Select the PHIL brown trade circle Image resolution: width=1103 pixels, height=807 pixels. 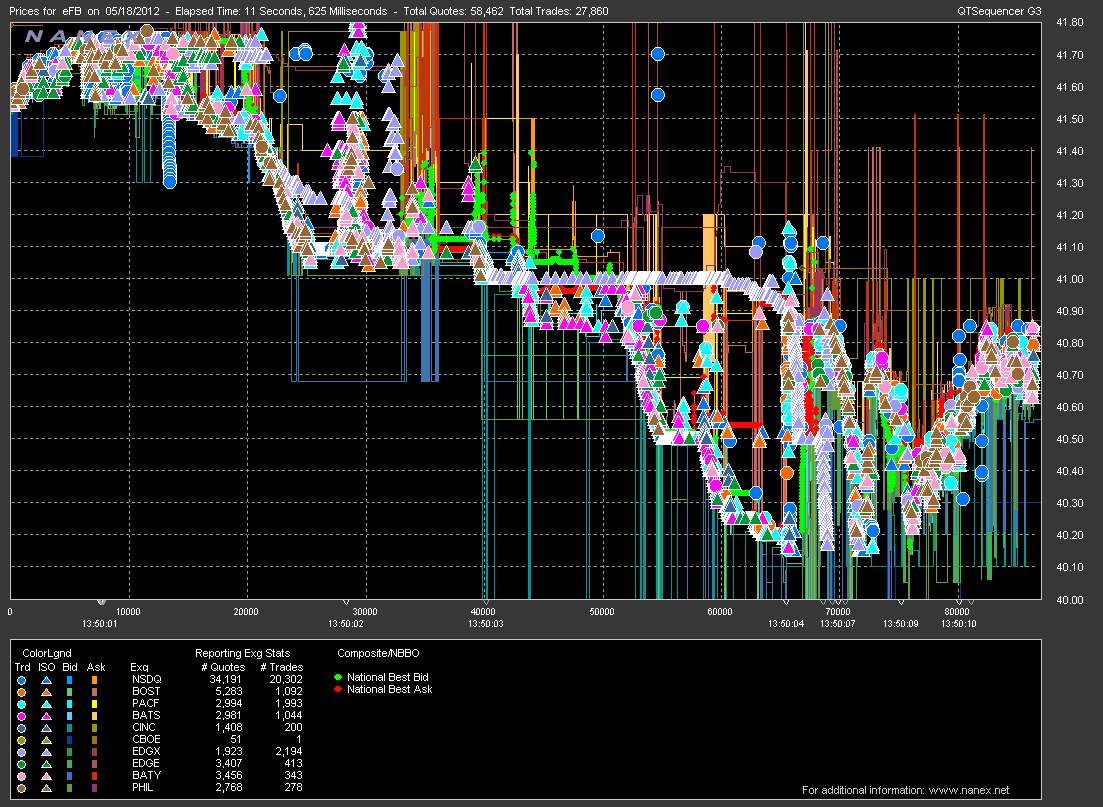click(20, 787)
